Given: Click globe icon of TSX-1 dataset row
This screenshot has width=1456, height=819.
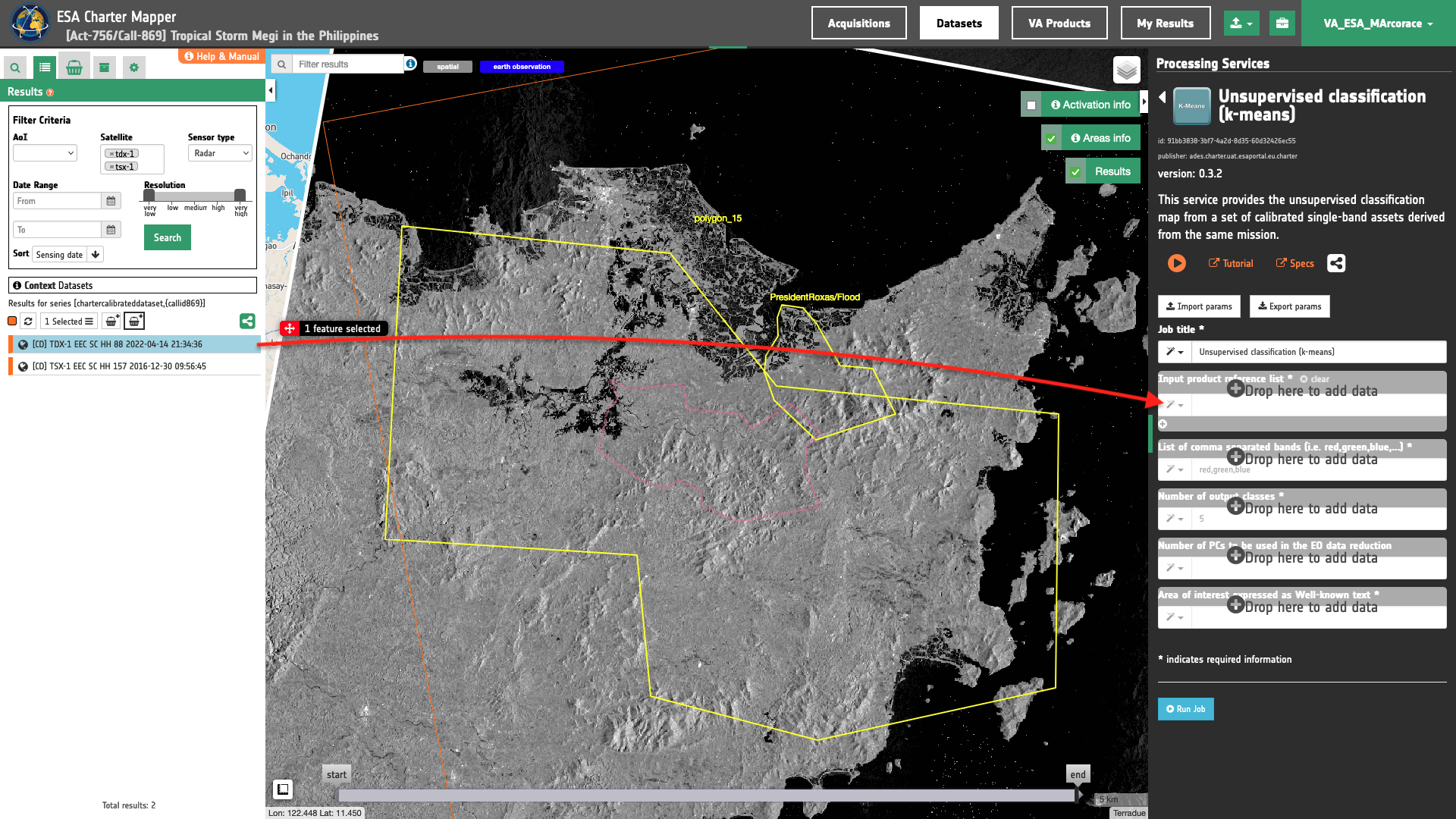Looking at the screenshot, I should (23, 366).
